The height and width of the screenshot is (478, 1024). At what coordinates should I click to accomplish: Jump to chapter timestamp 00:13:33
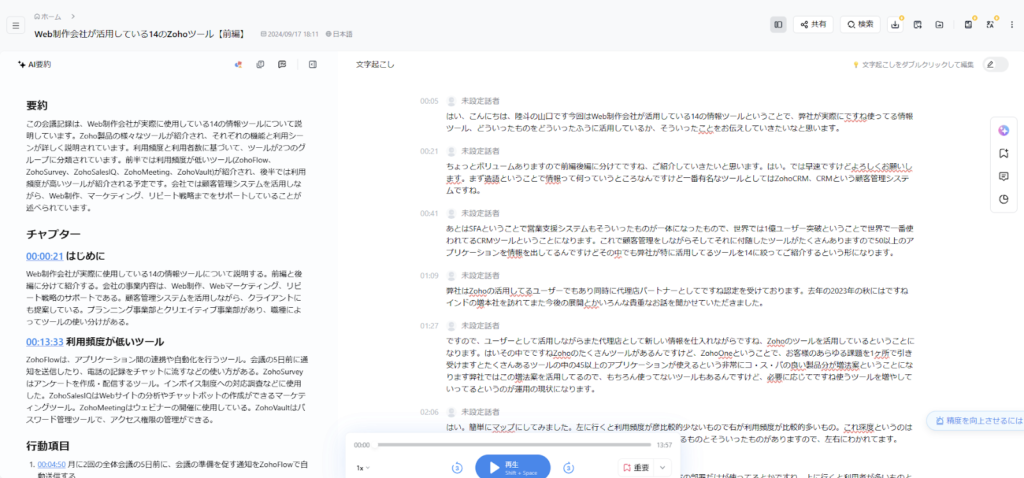[x=44, y=342]
